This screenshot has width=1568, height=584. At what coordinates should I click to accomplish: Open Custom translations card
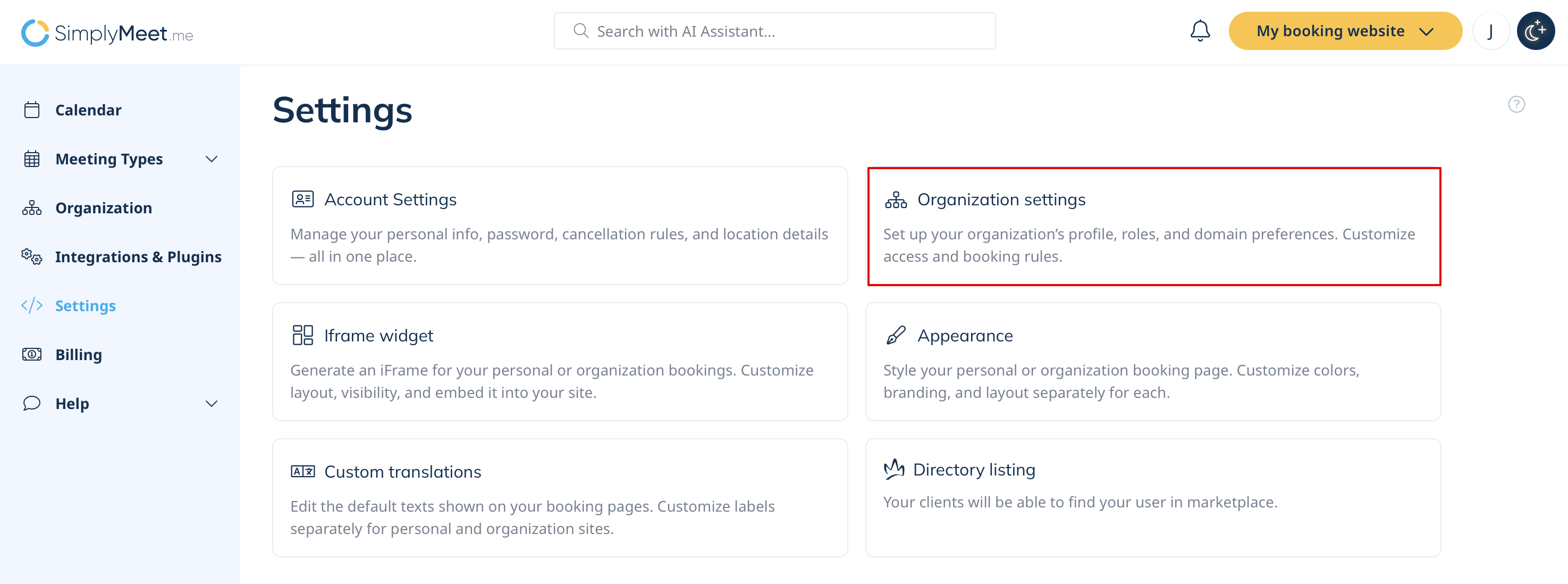[559, 497]
